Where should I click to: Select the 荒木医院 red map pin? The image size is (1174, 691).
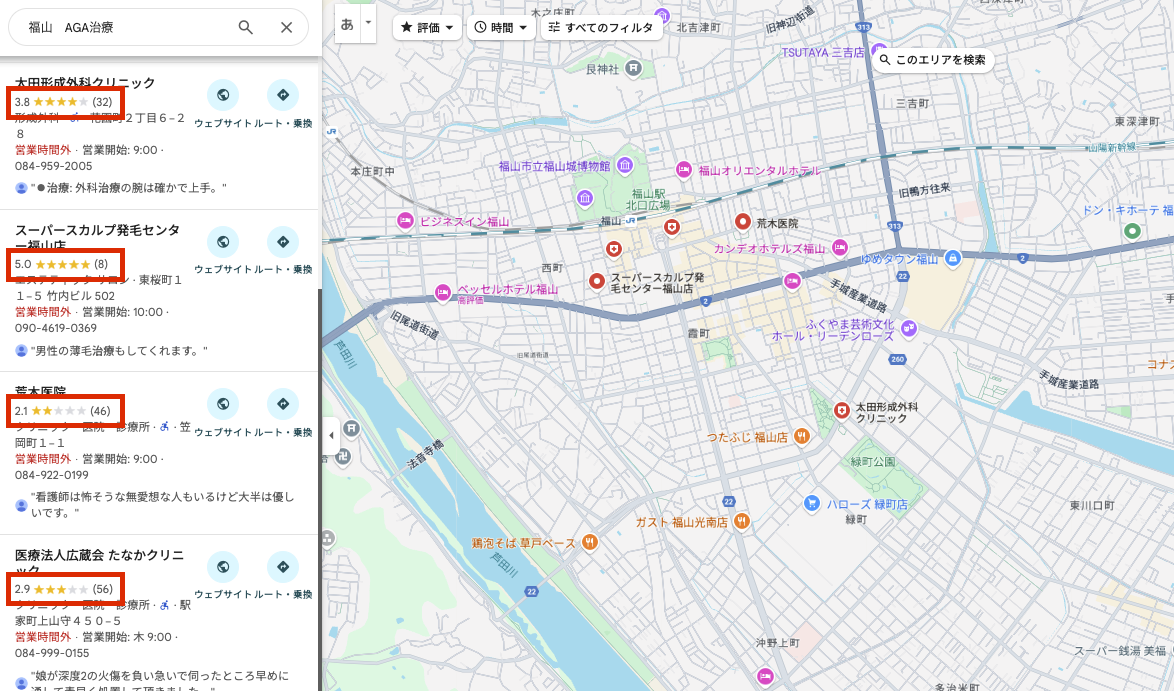(743, 222)
